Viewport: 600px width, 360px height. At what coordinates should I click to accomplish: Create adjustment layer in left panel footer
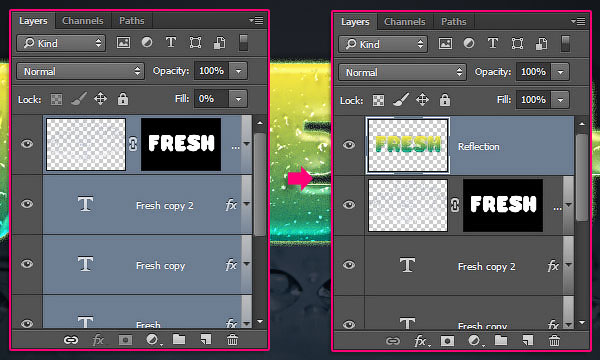point(153,340)
